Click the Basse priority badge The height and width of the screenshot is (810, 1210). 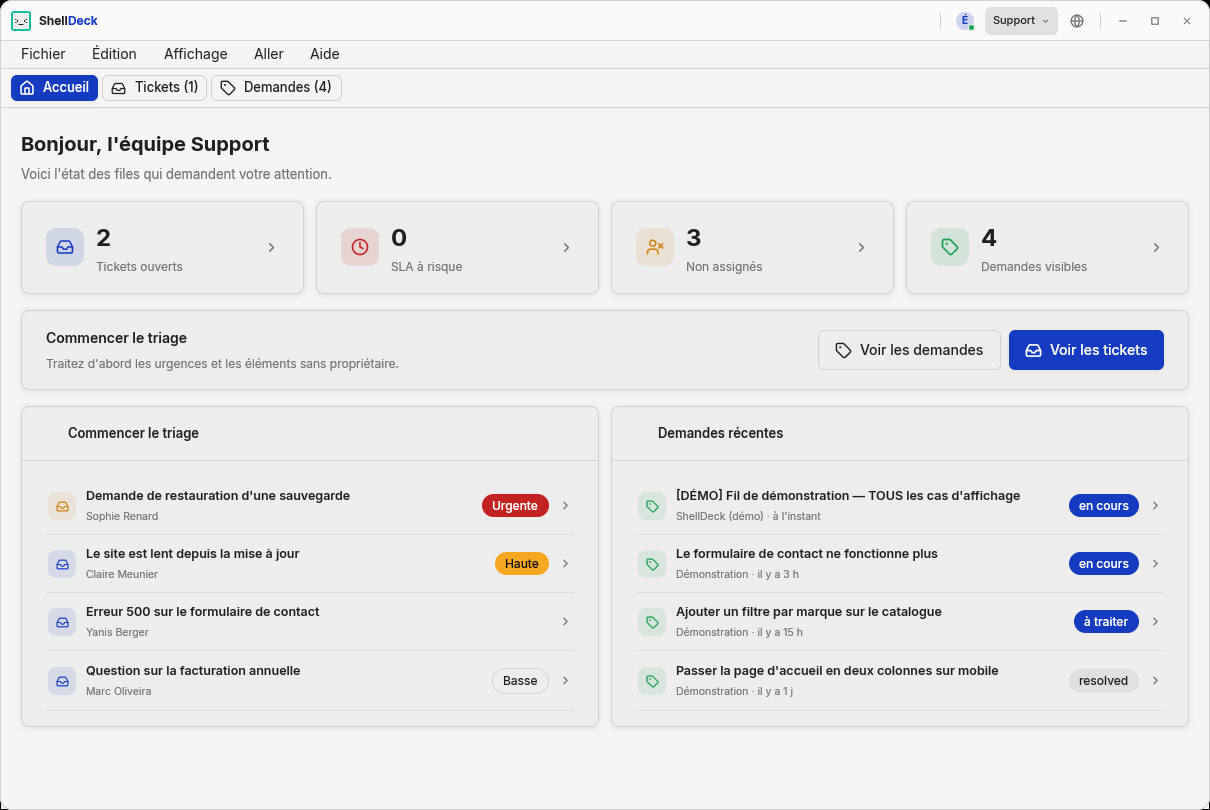(x=520, y=681)
